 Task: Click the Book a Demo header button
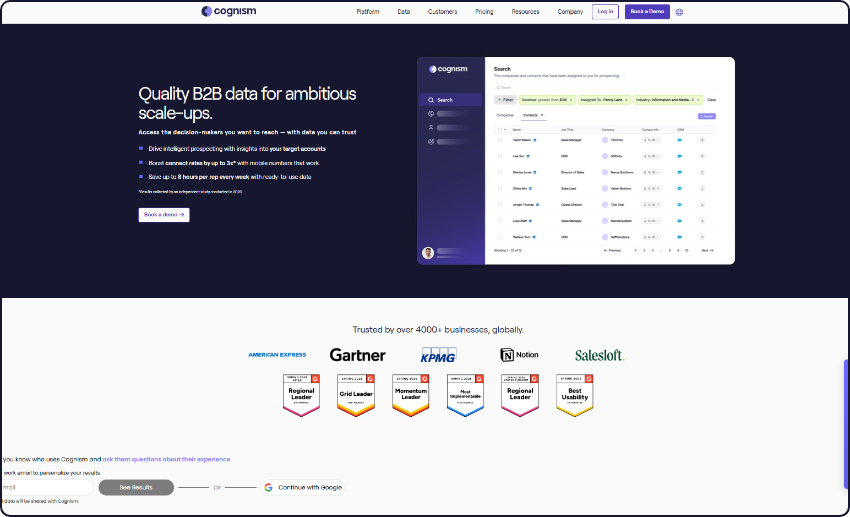click(647, 11)
